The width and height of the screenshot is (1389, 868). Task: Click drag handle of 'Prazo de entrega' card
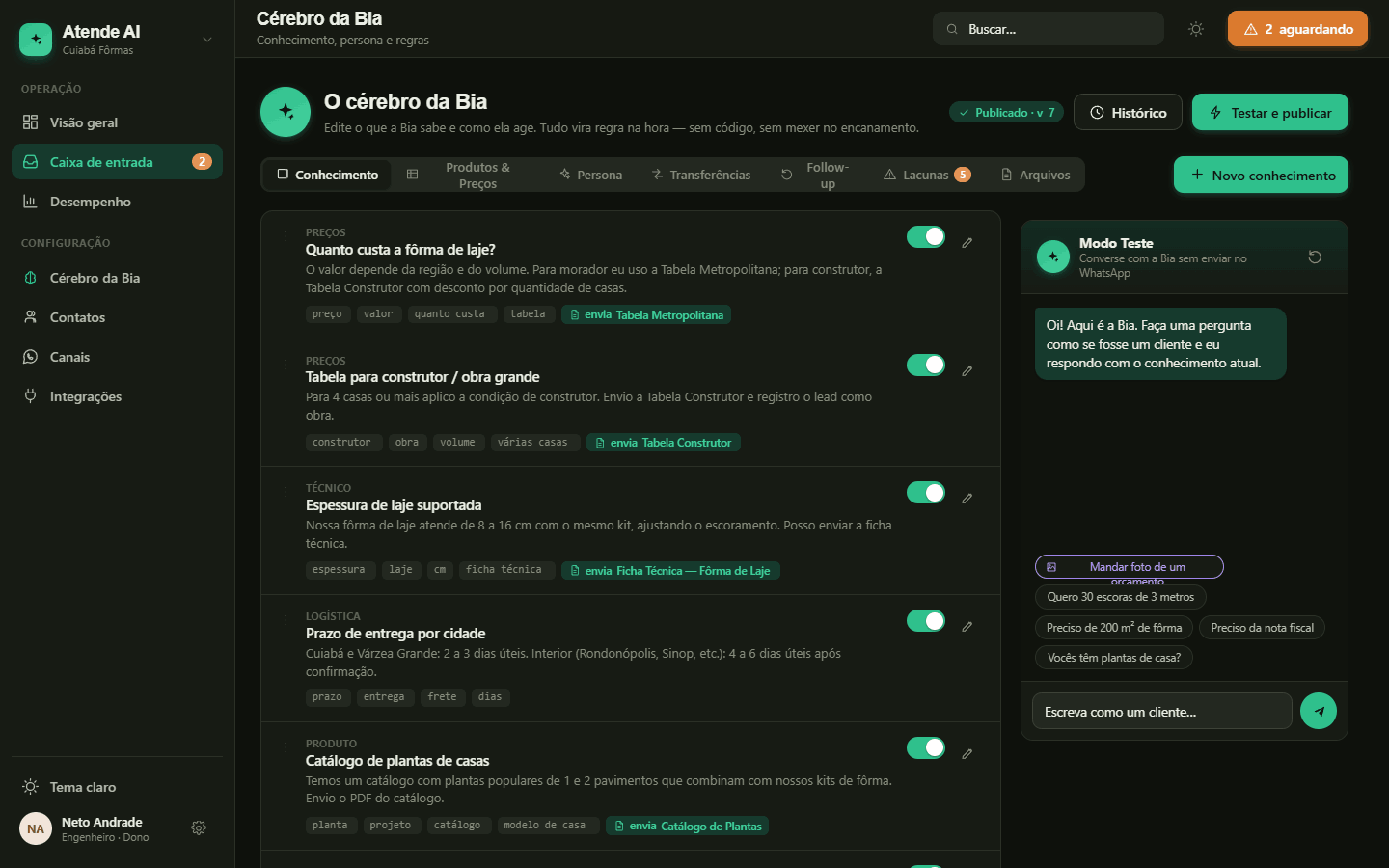(x=286, y=619)
